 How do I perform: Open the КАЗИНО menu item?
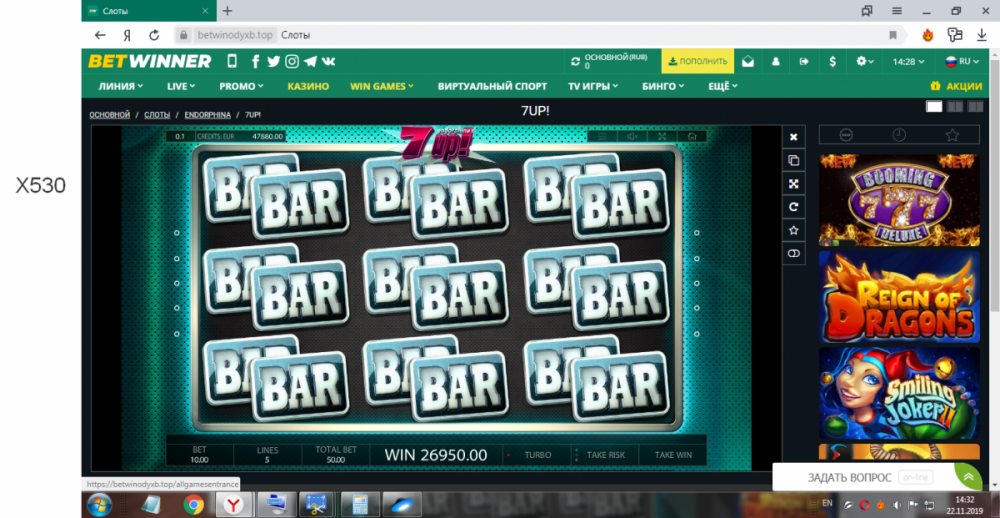point(308,86)
